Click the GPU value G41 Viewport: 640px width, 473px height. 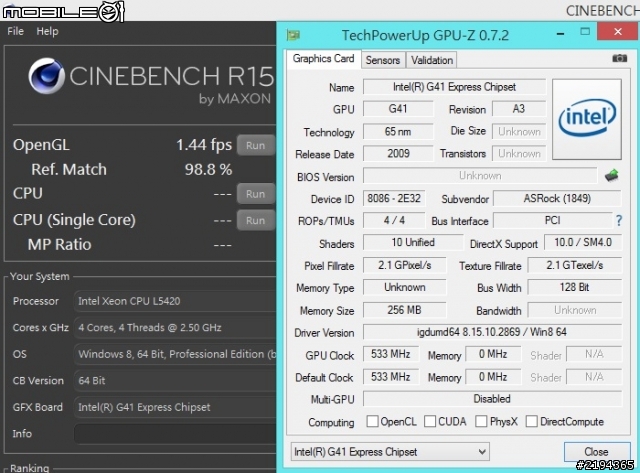(398, 109)
